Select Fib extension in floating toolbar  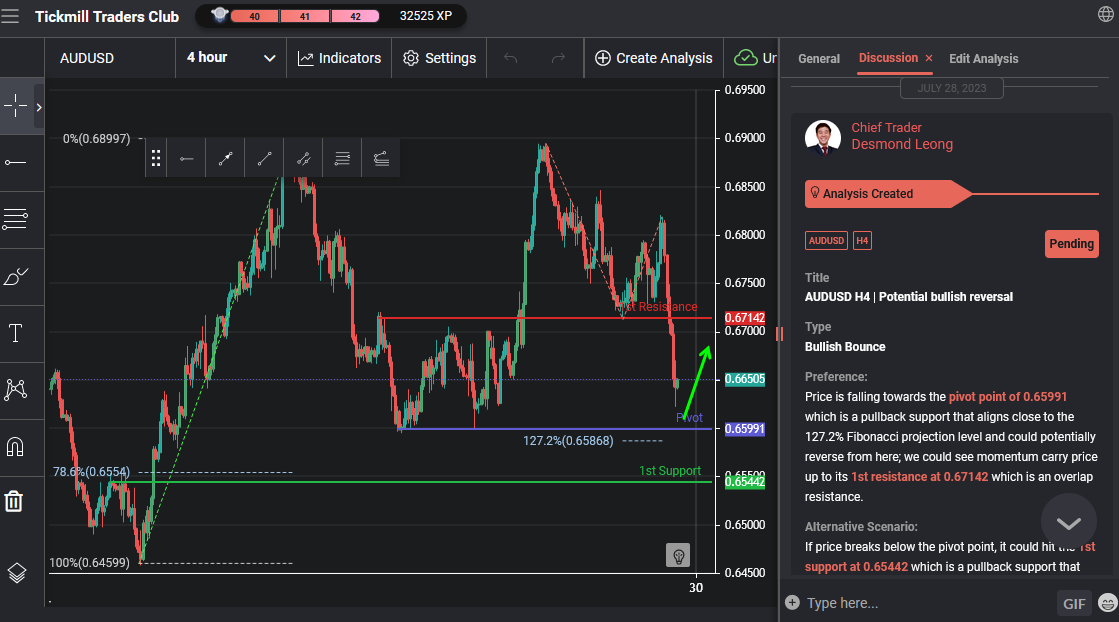pyautogui.click(x=381, y=158)
